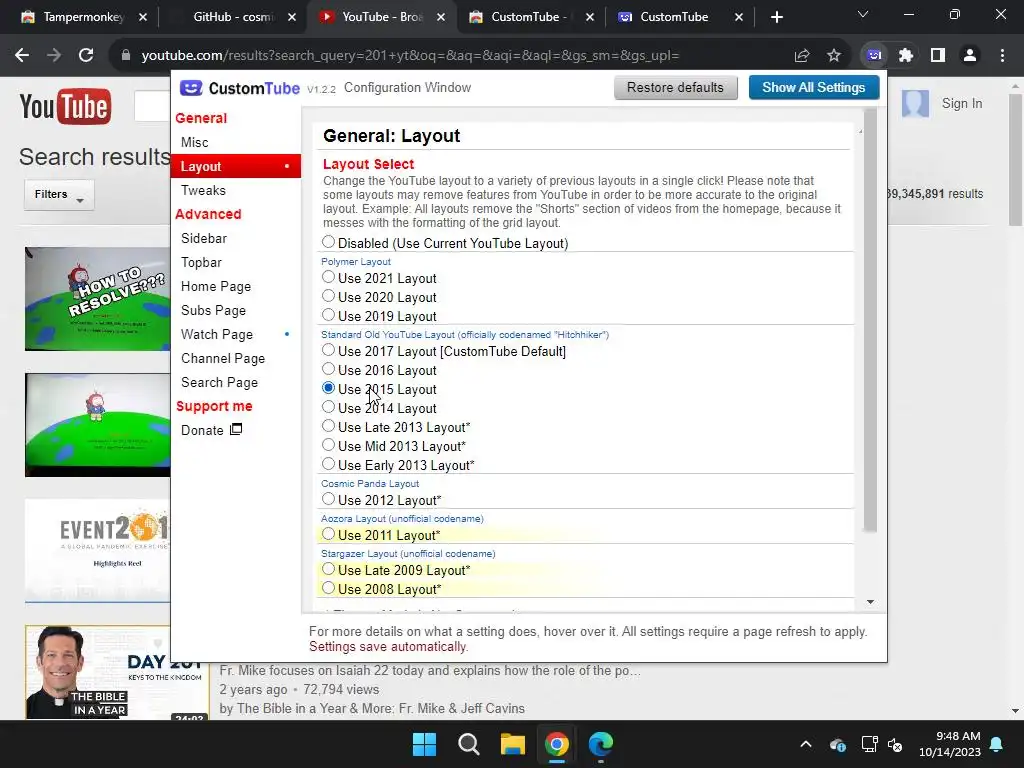Switch to the GitHub browser tab

tap(231, 17)
